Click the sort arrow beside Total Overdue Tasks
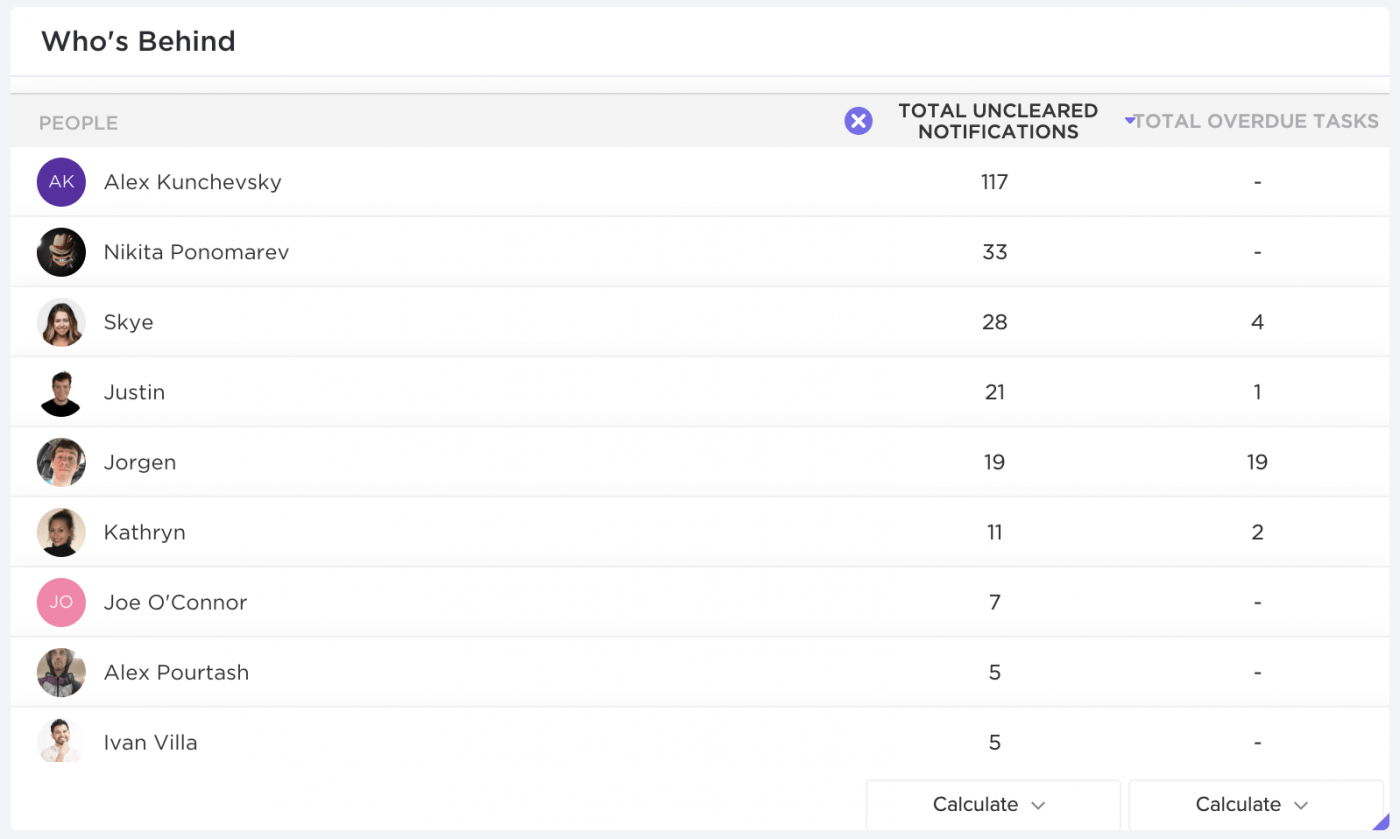Image resolution: width=1400 pixels, height=839 pixels. tap(1129, 120)
